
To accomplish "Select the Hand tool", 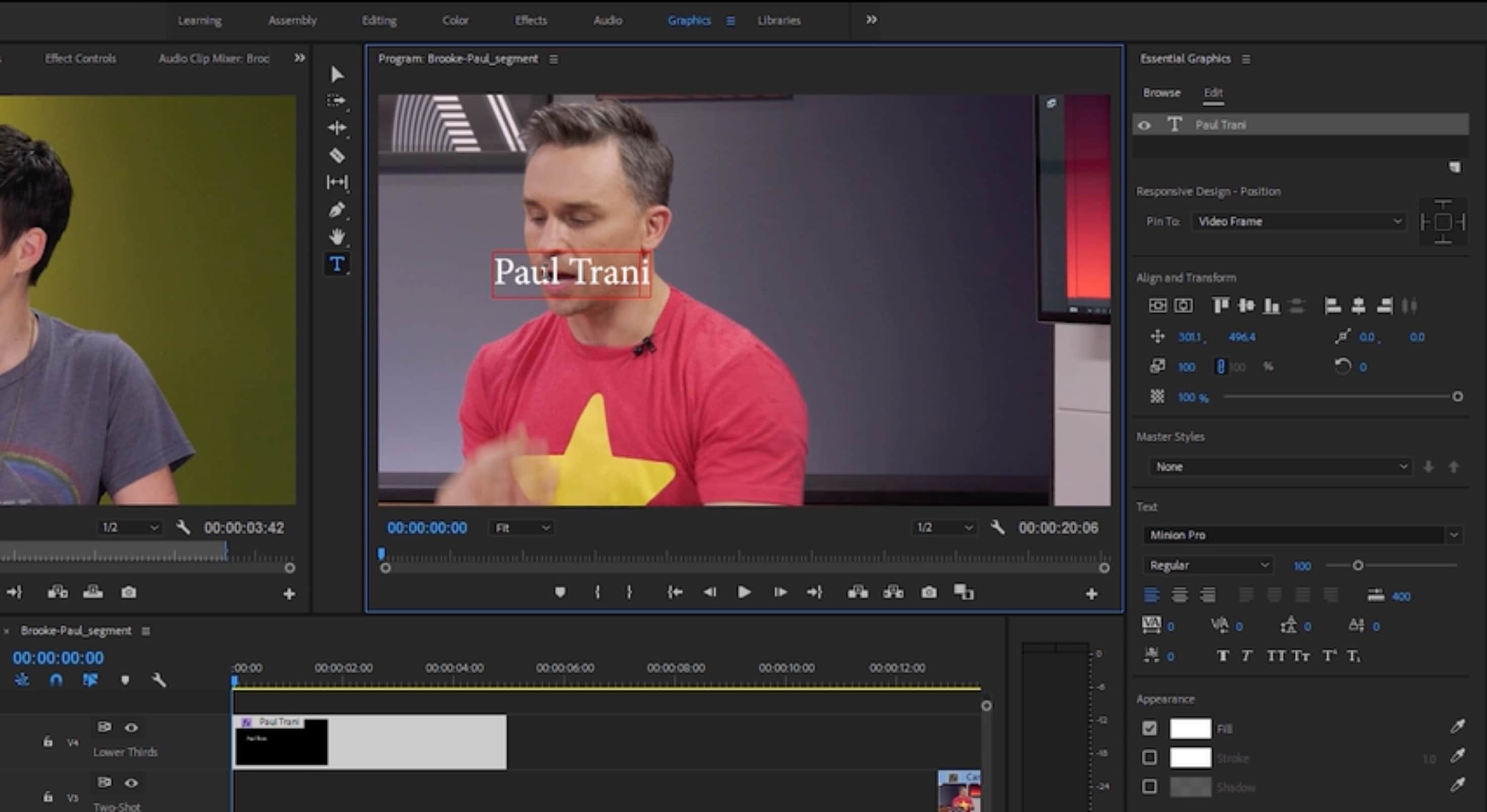I will pos(337,237).
